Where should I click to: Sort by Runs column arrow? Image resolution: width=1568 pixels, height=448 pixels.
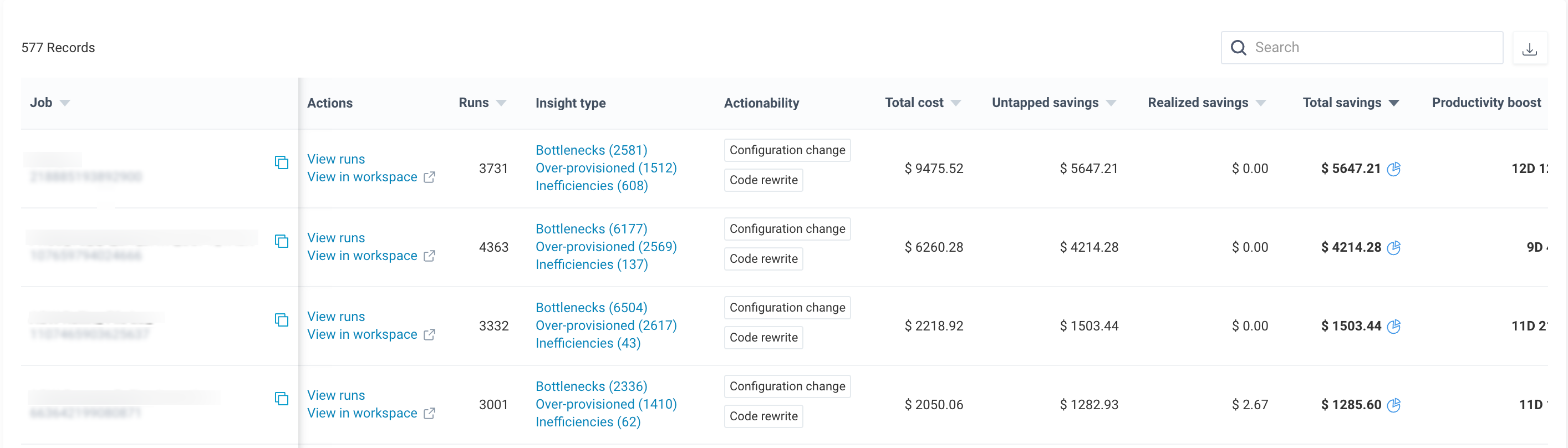click(501, 103)
